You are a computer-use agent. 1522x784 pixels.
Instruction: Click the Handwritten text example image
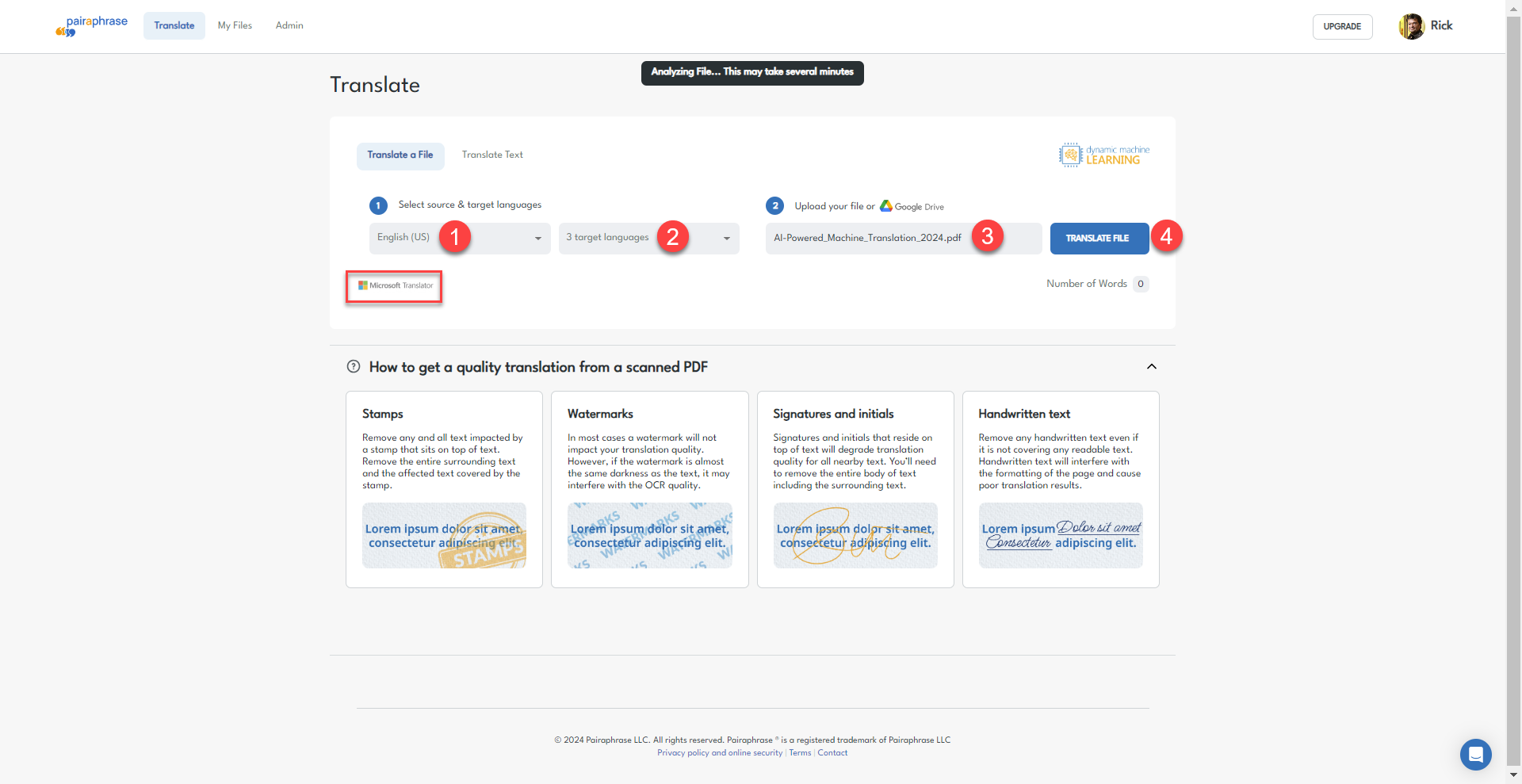[x=1061, y=535]
